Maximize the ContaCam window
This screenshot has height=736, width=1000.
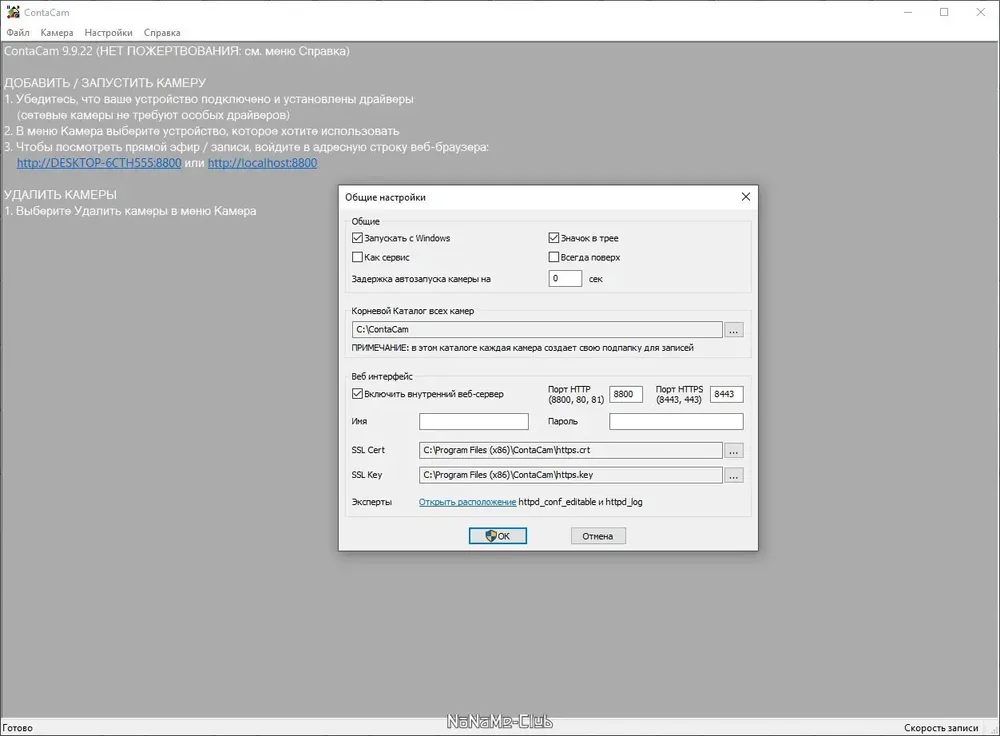(944, 12)
